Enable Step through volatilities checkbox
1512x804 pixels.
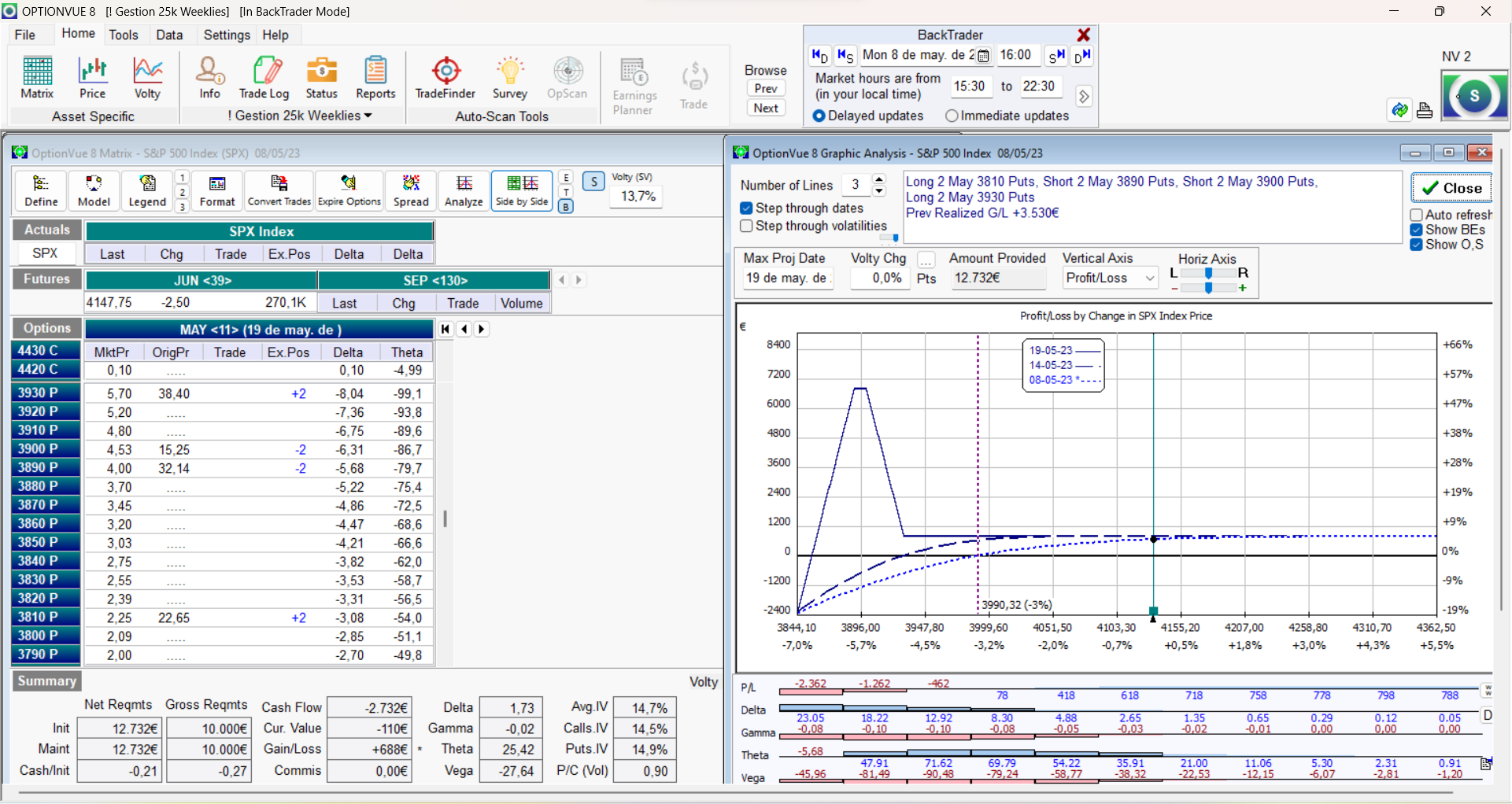747,227
